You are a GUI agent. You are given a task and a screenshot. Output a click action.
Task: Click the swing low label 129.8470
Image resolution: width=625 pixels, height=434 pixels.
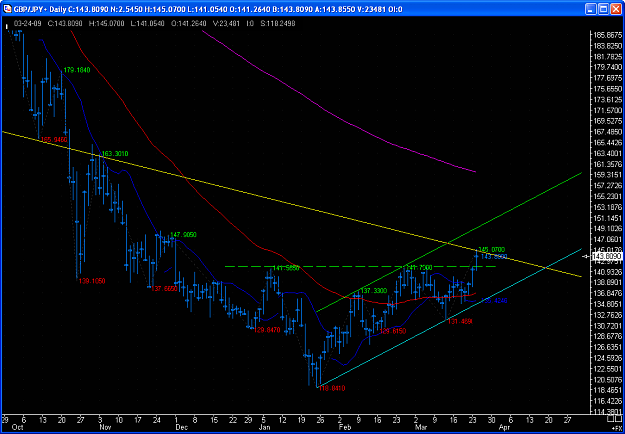pos(267,330)
